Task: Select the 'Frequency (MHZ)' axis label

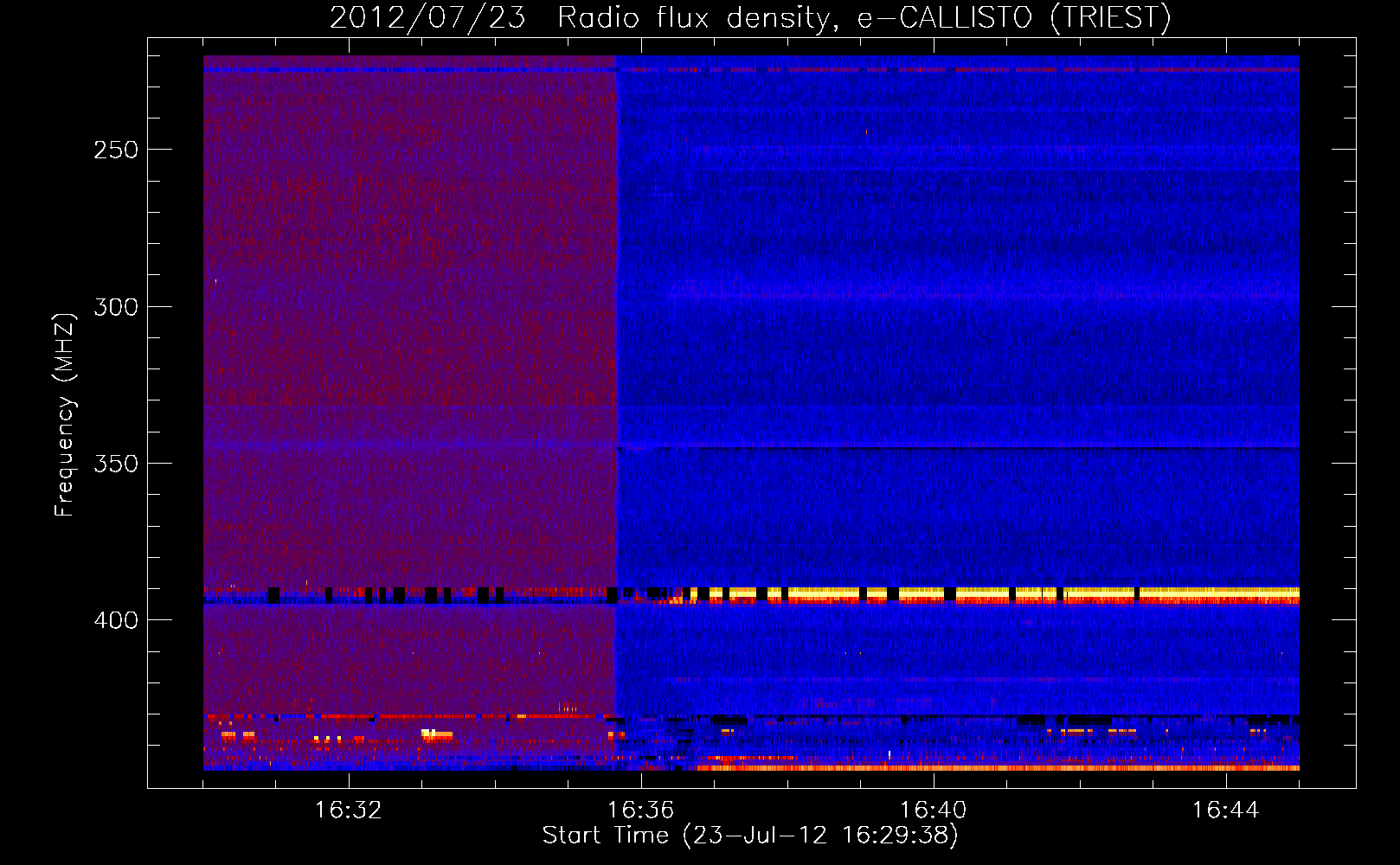Action: (65, 415)
